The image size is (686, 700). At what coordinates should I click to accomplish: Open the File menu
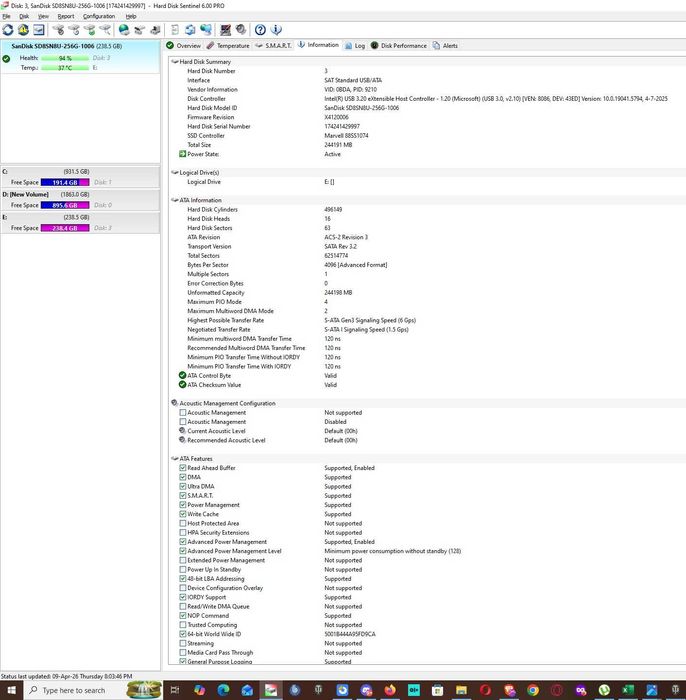pyautogui.click(x=6, y=17)
